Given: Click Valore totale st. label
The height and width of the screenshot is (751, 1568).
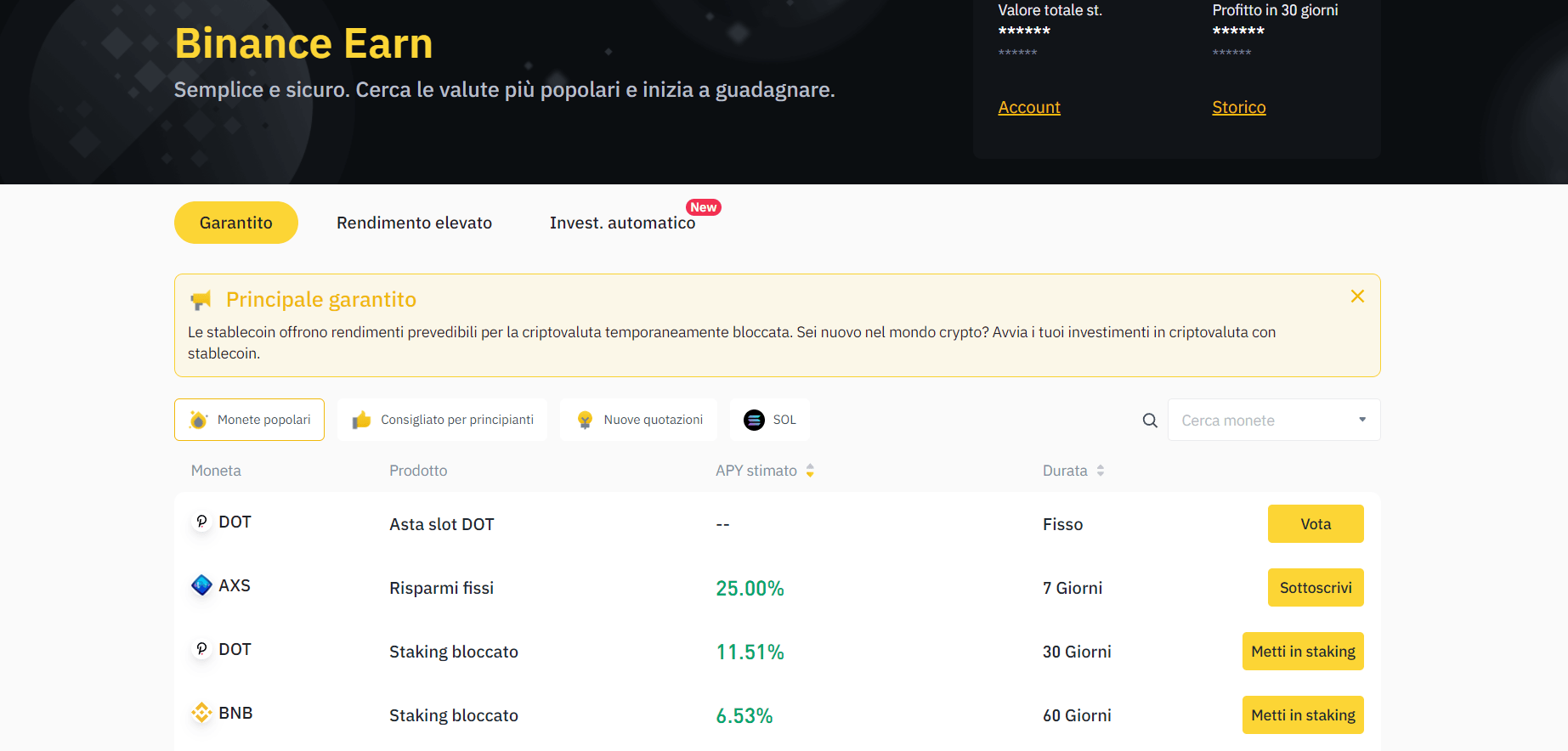Looking at the screenshot, I should (x=1050, y=10).
